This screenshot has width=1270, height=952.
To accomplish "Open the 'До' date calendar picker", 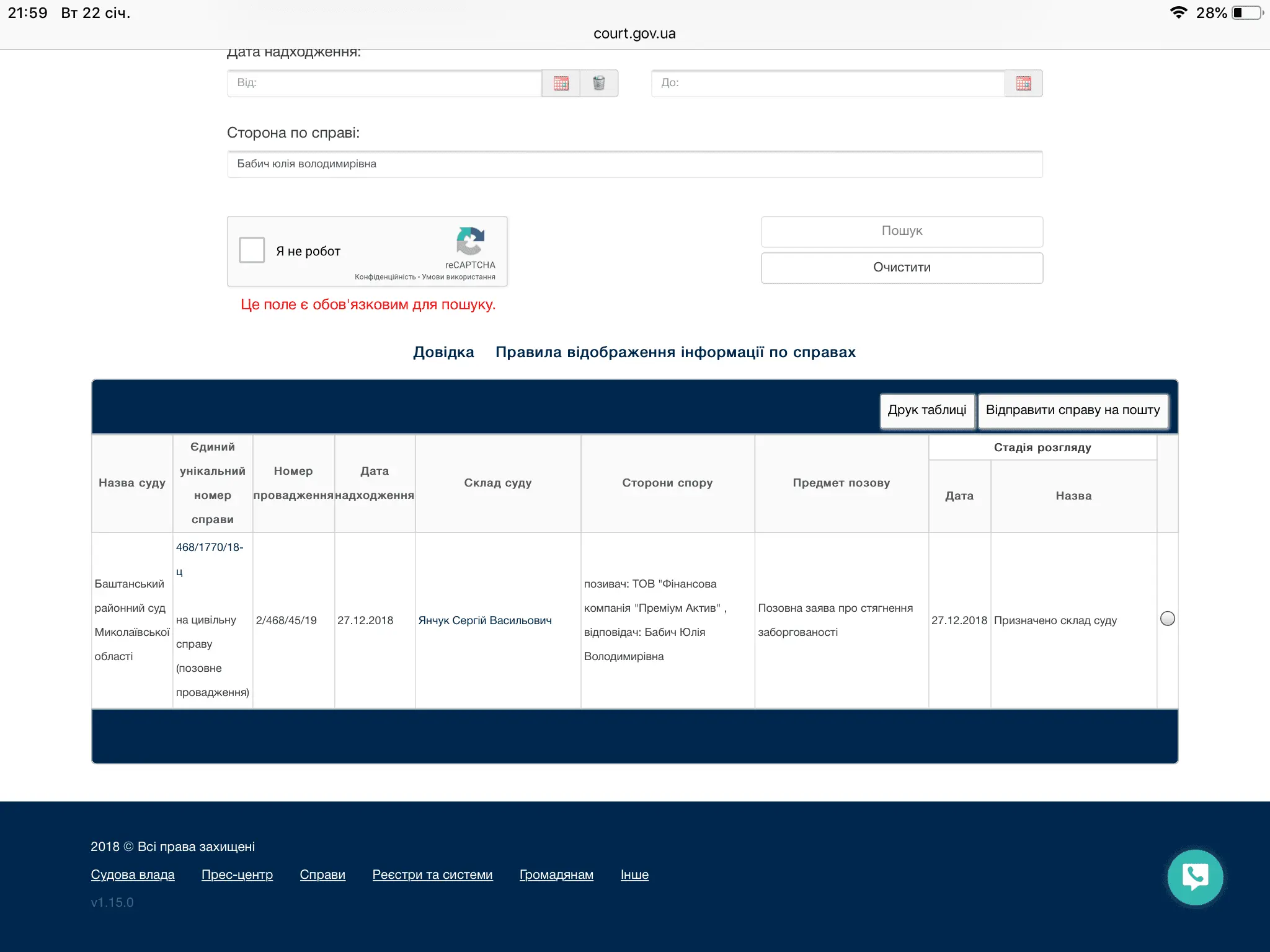I will tap(1023, 83).
